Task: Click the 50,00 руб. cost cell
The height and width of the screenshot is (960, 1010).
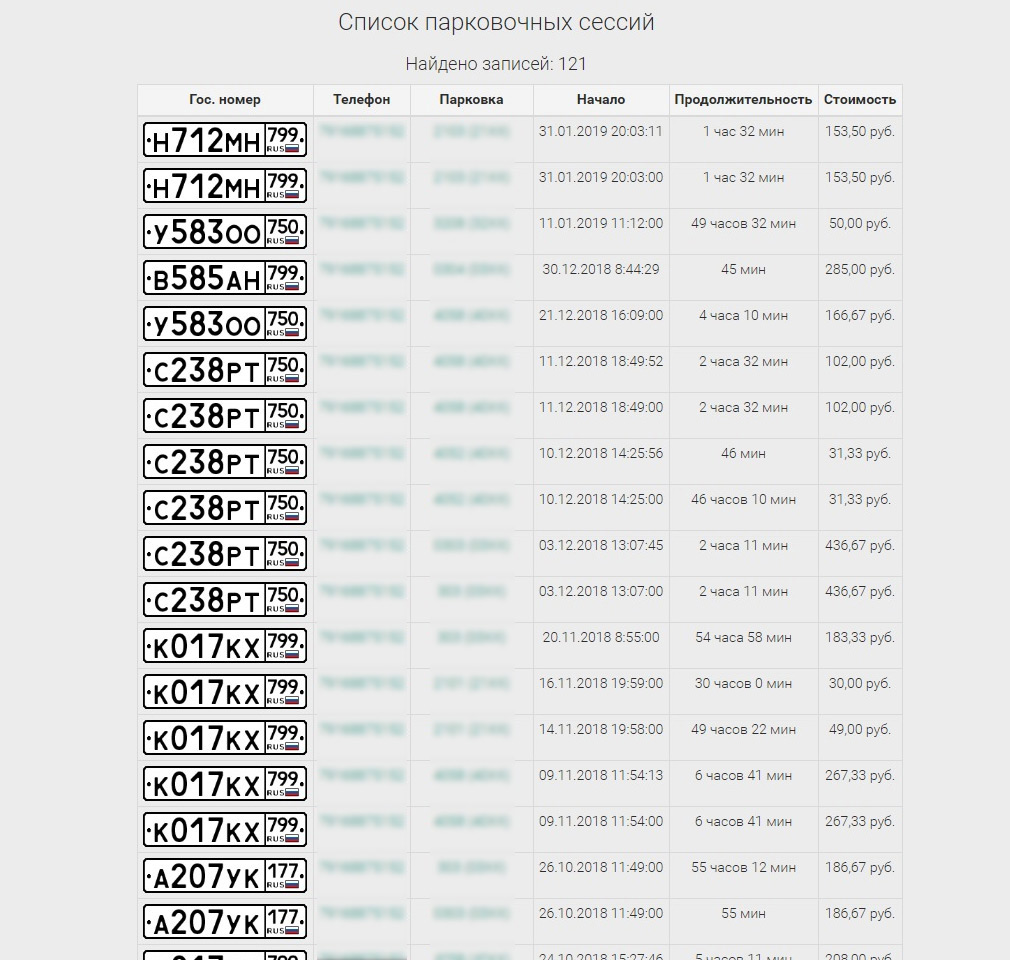Action: [x=860, y=224]
